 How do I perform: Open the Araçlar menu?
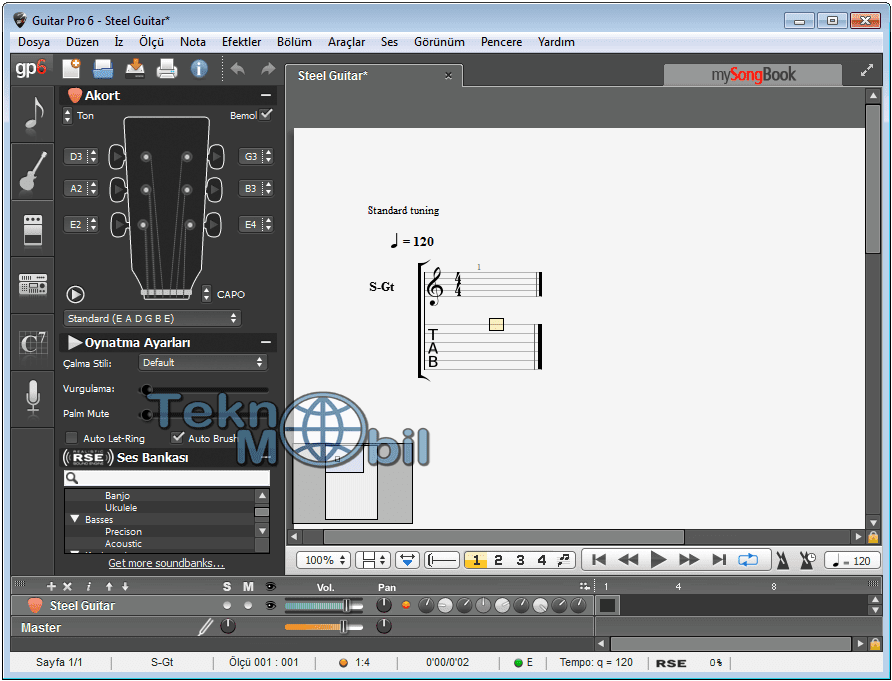click(346, 42)
